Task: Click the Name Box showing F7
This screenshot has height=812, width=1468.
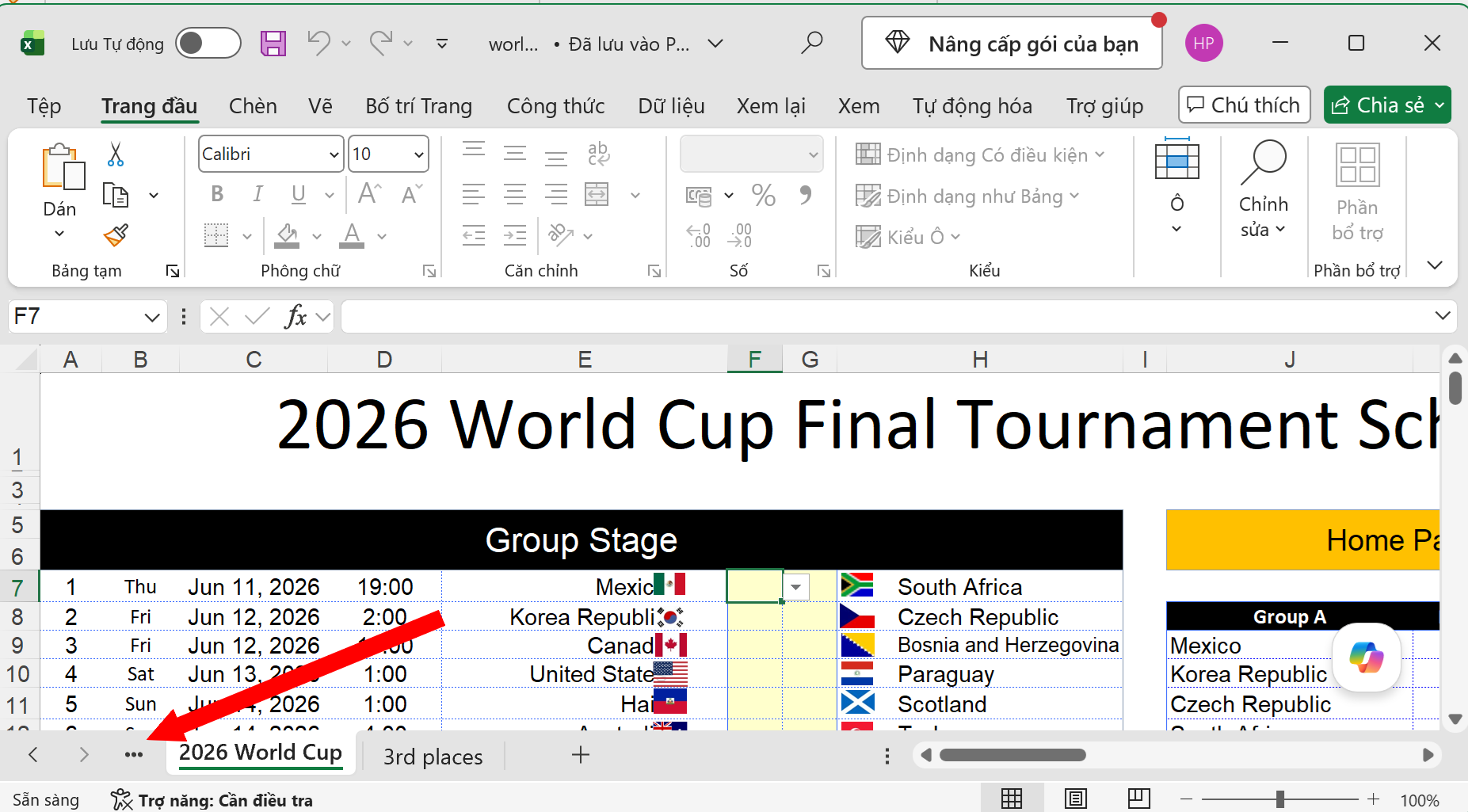Action: coord(87,317)
